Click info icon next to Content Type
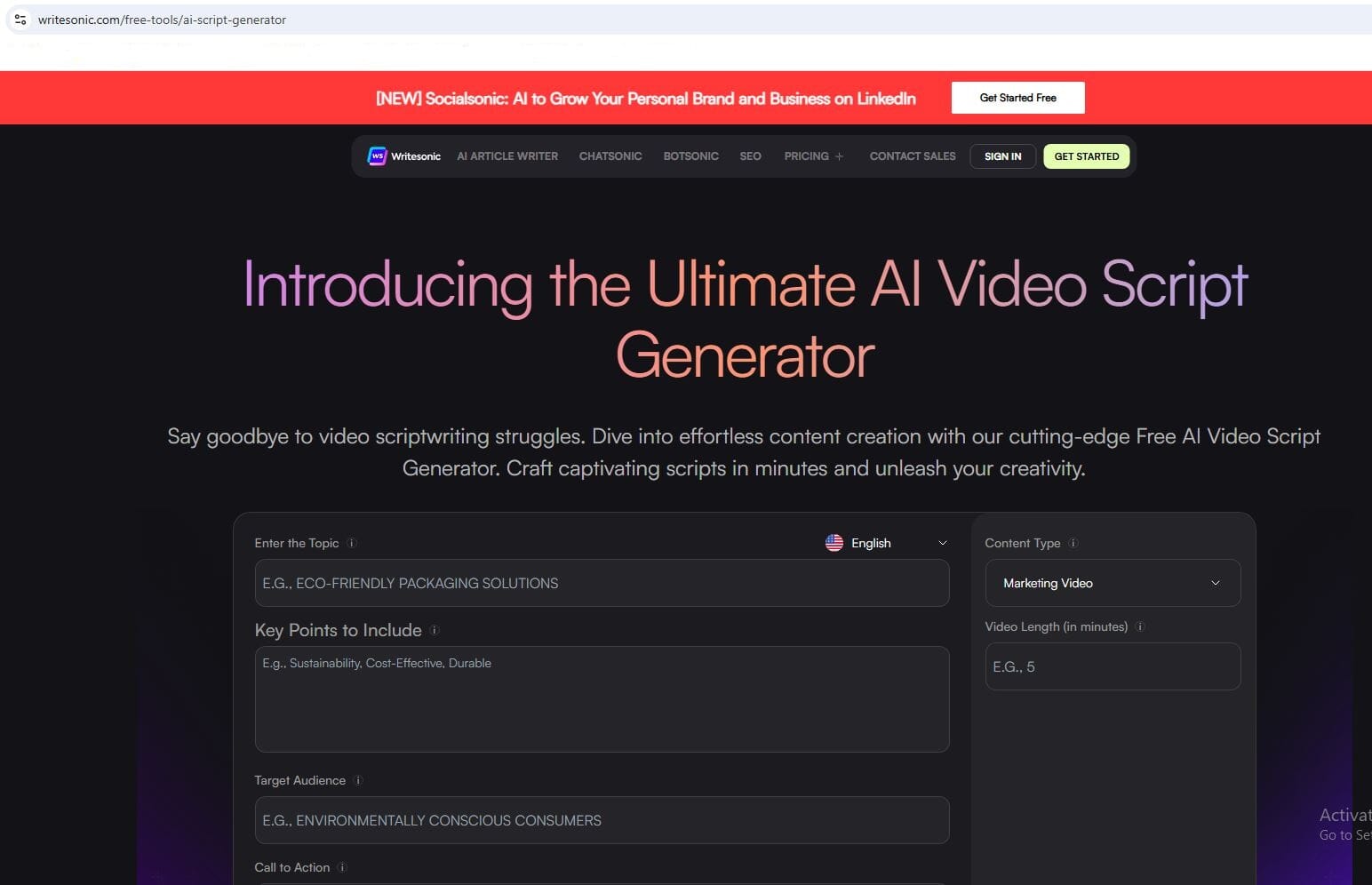 [1073, 543]
